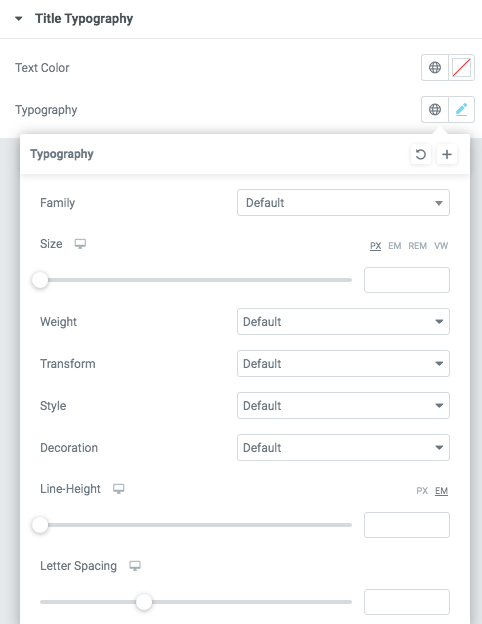Screen dimensions: 482x624
Task: Add new global font with plus icon
Action: 447,154
